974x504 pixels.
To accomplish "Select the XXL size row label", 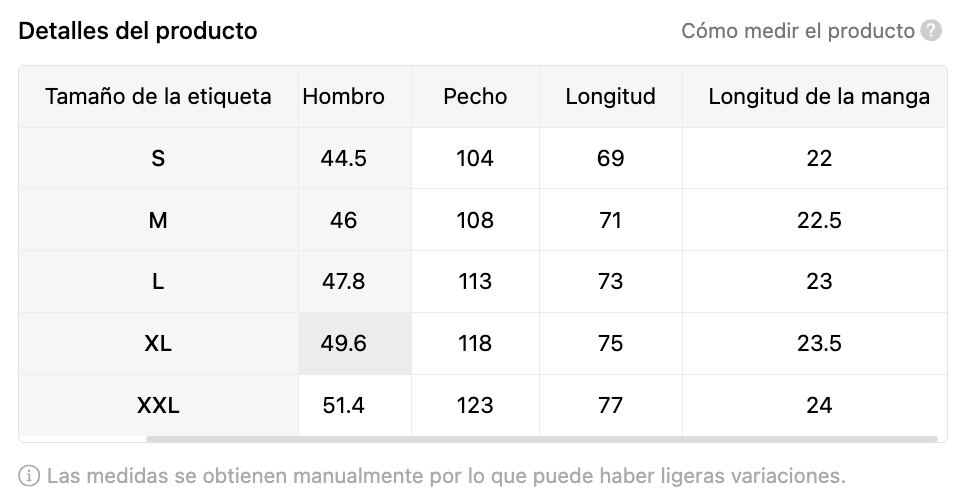I will 158,406.
